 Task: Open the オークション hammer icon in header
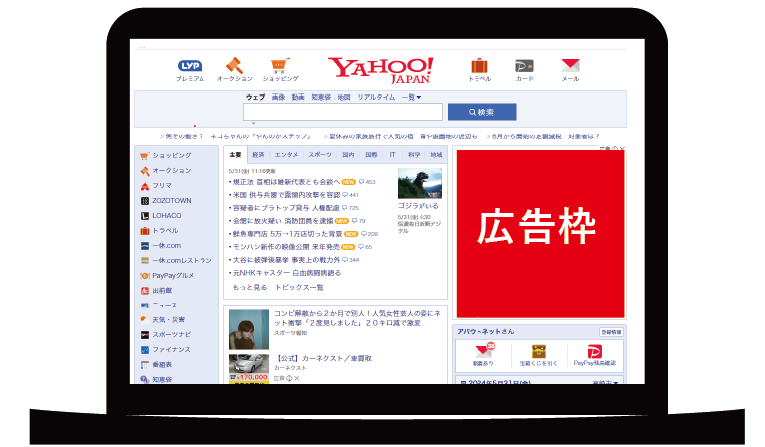point(234,65)
